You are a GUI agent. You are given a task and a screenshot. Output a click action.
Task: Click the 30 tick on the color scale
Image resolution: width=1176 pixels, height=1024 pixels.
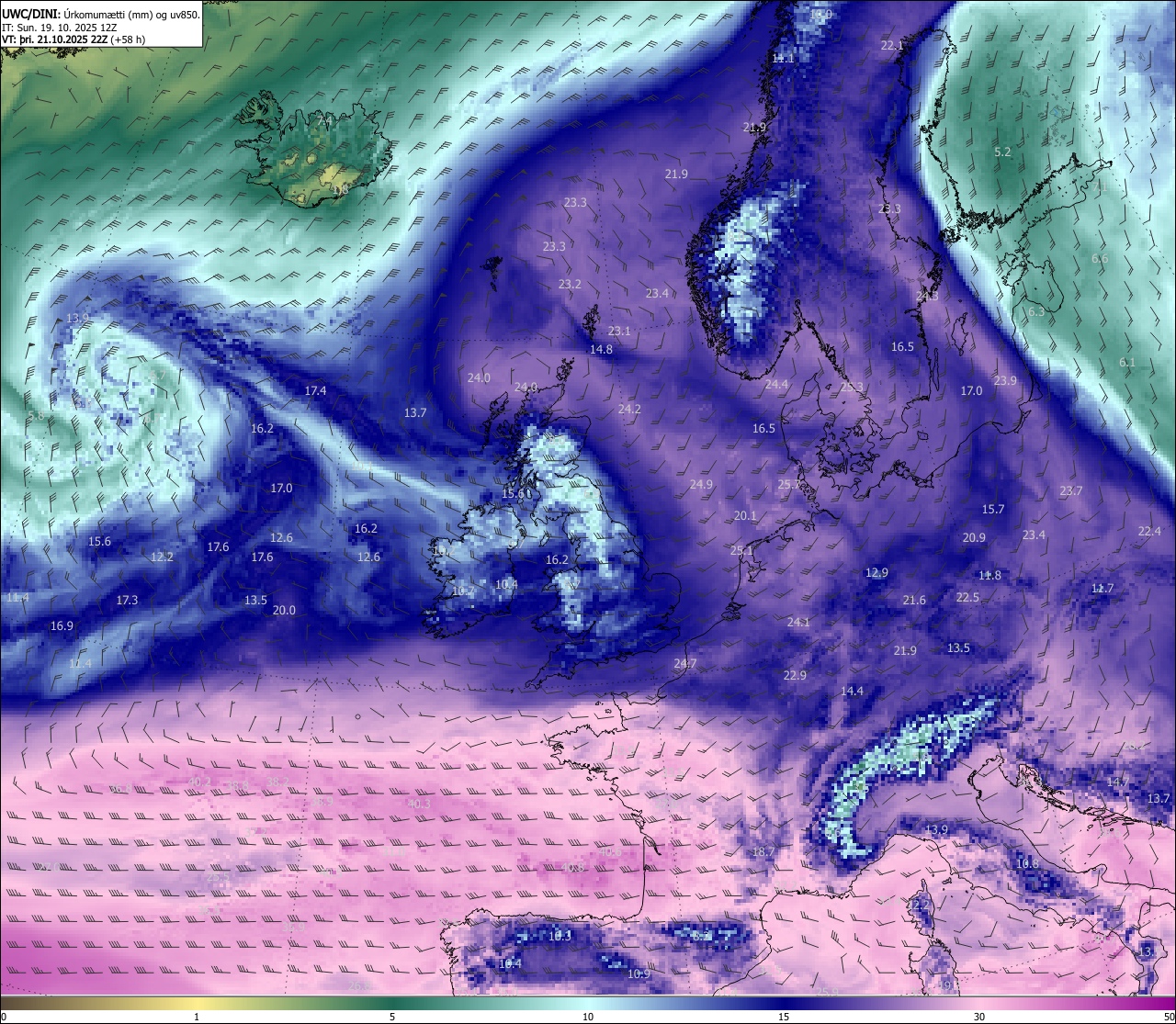(x=979, y=1017)
